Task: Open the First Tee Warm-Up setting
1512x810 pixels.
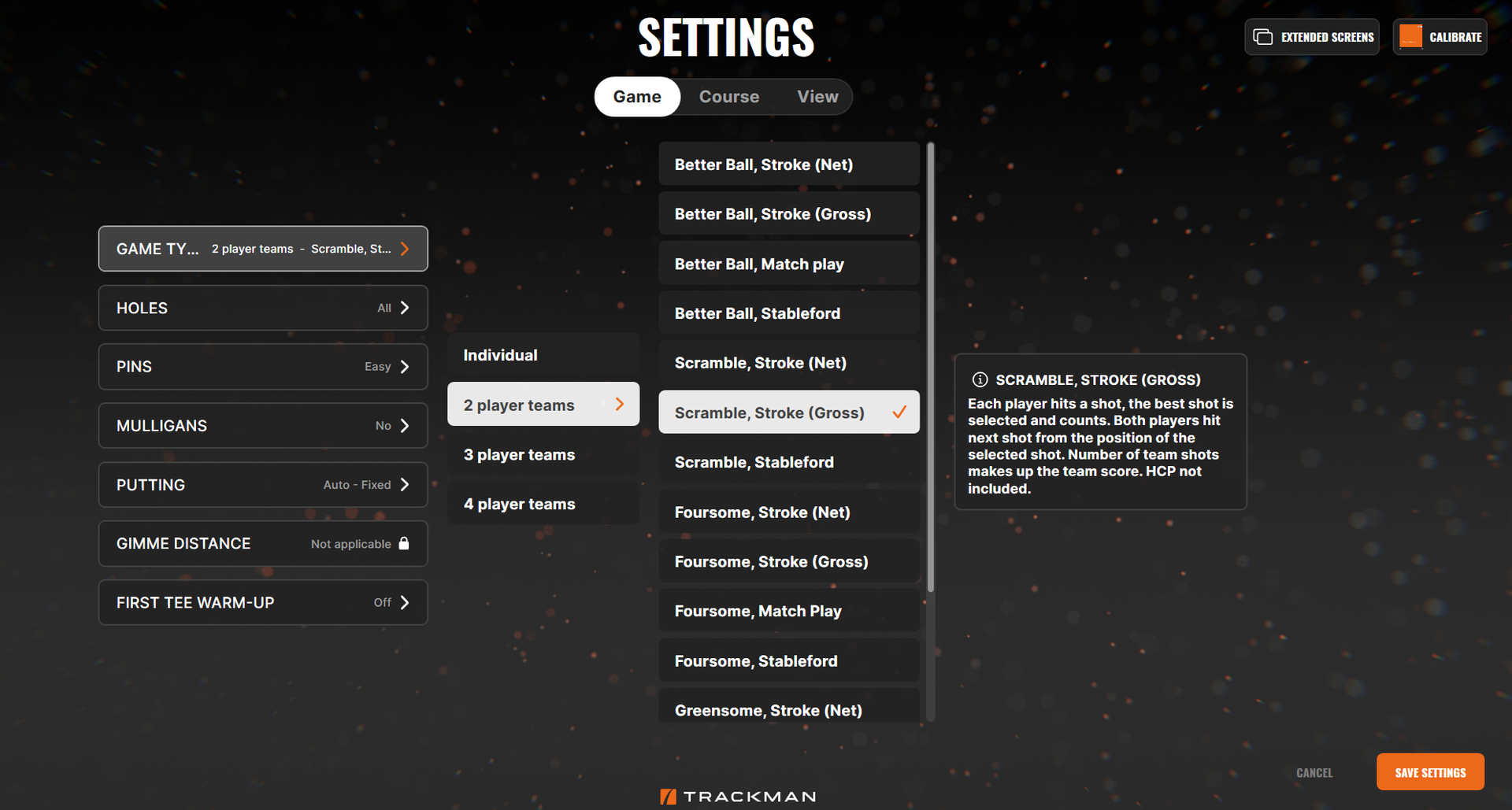Action: 263,602
